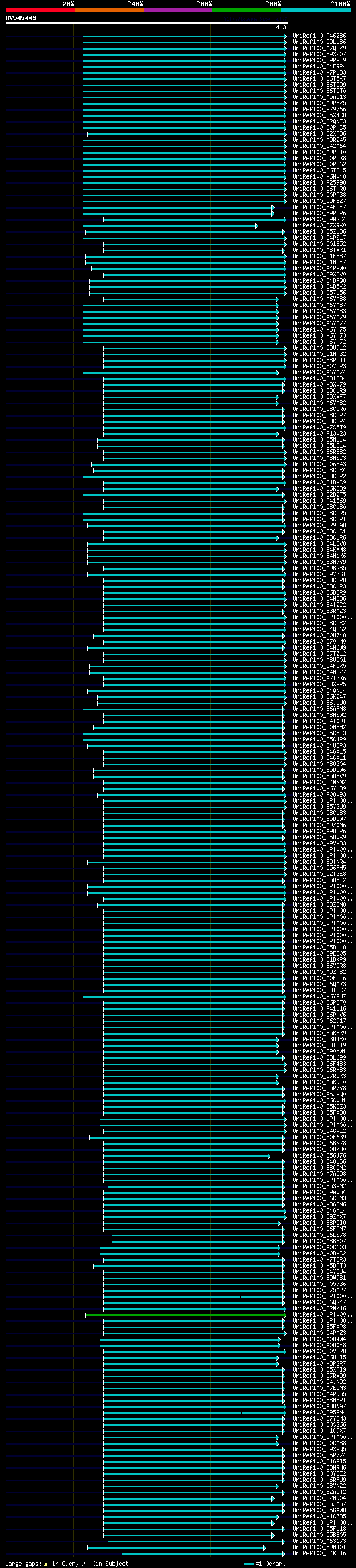Select hit label UniRef100_Q9LLS6
The image size is (356, 1568).
pos(319,42)
